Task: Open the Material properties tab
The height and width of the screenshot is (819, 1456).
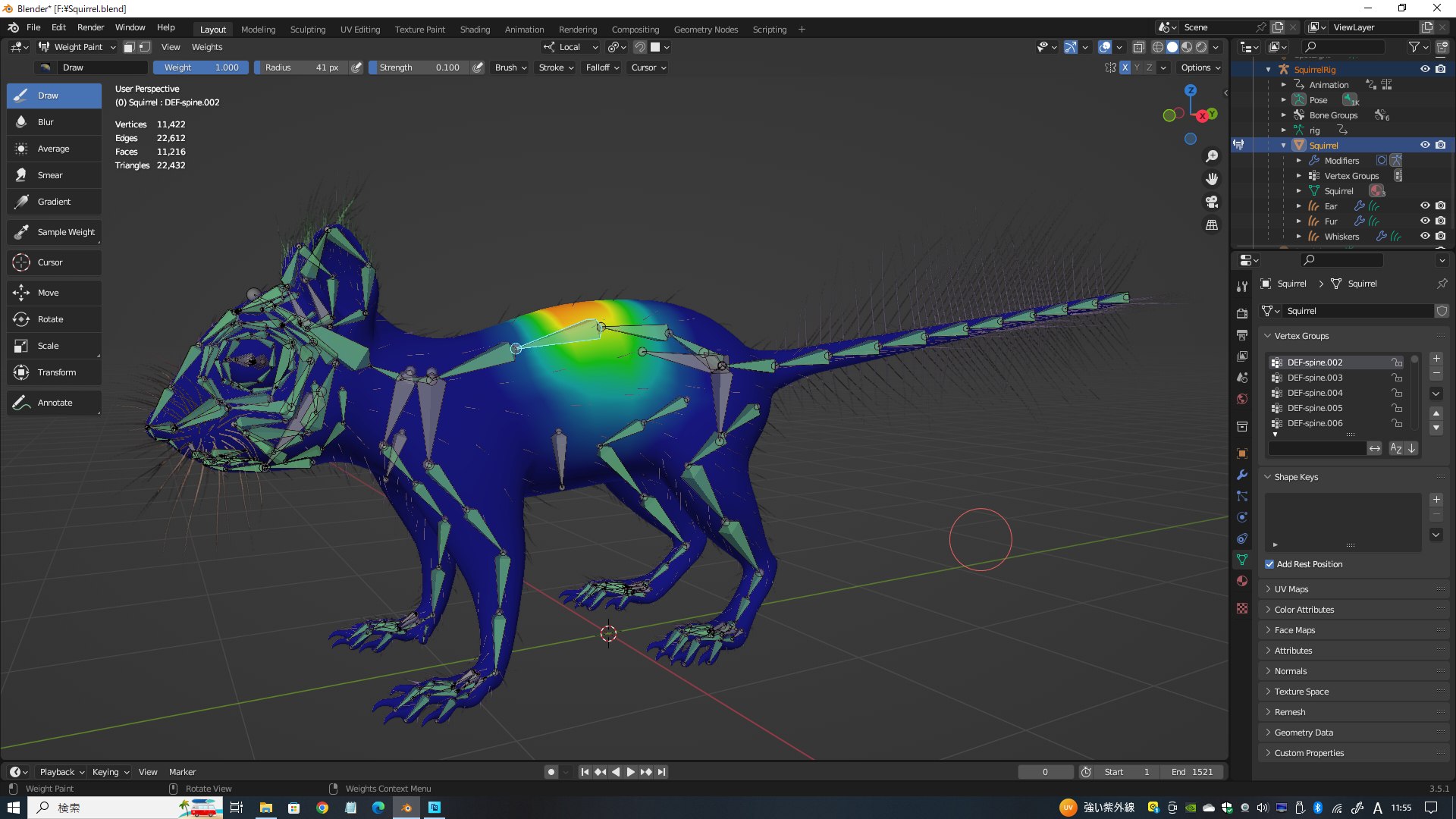Action: coord(1242,581)
